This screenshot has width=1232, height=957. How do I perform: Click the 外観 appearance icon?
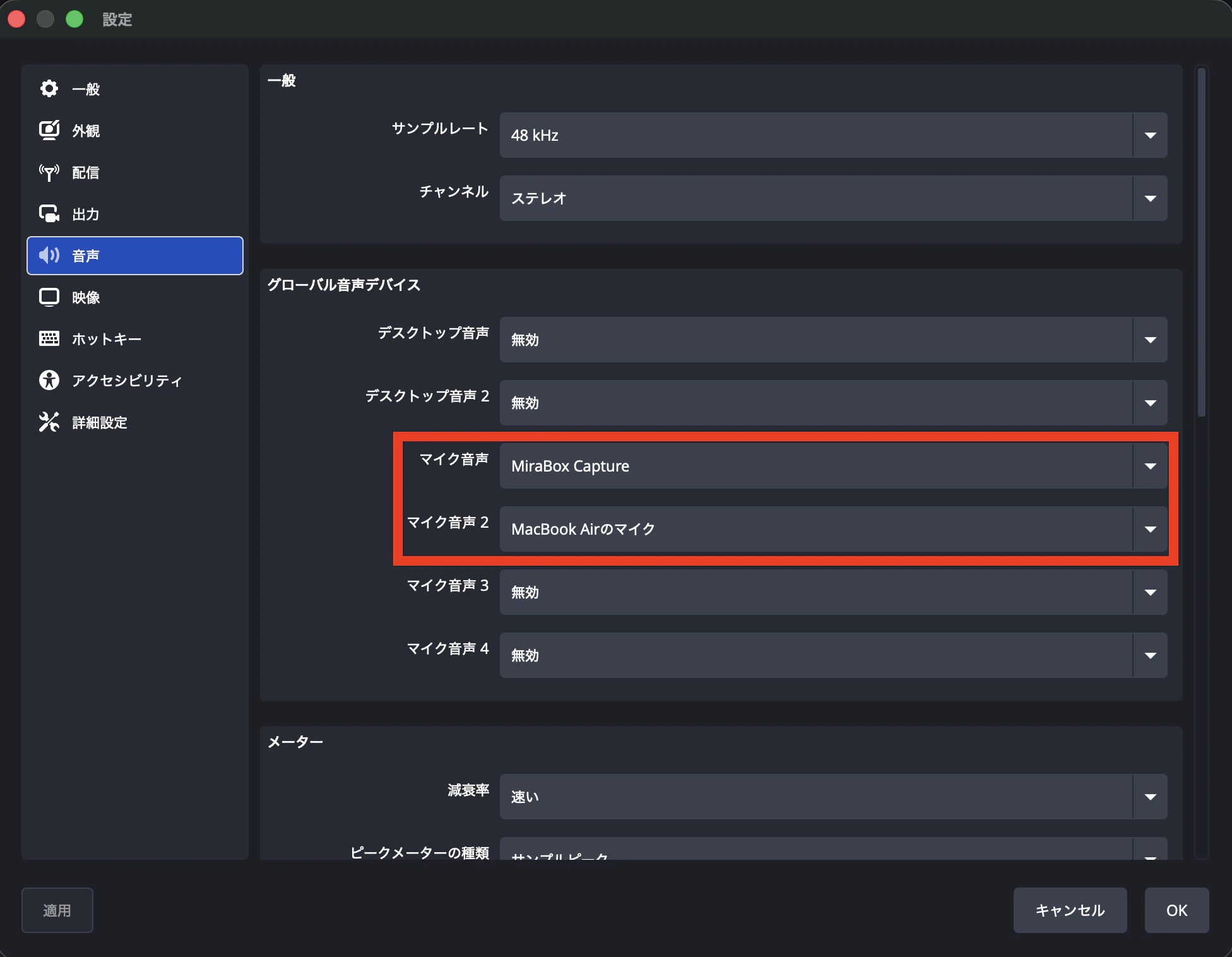tap(49, 130)
